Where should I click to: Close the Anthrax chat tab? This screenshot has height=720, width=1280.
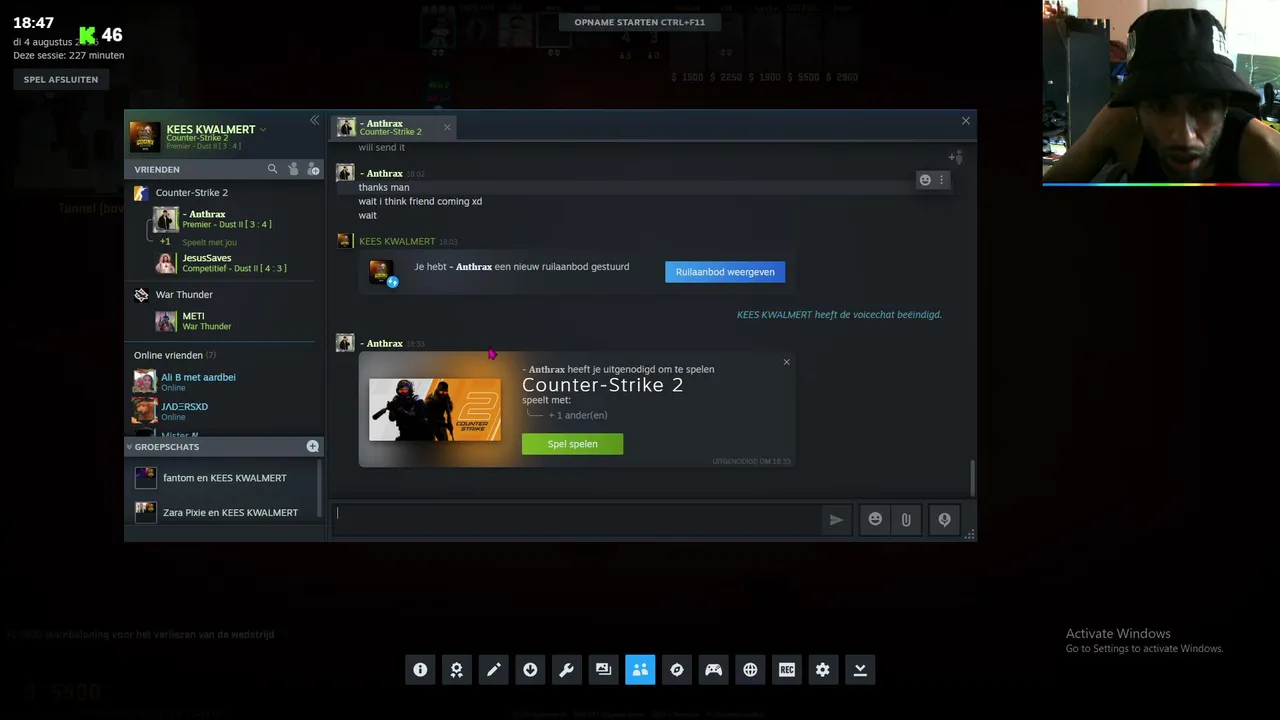pos(447,127)
